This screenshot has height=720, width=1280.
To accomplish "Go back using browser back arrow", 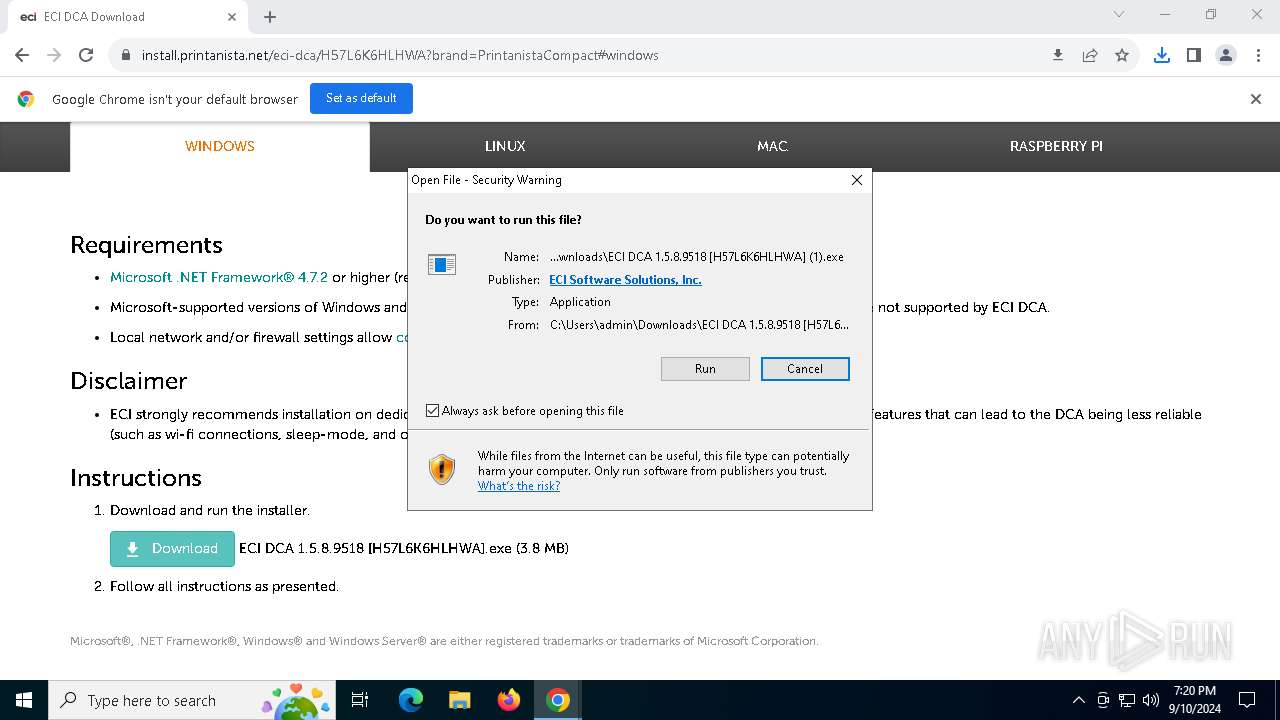I will [x=22, y=55].
